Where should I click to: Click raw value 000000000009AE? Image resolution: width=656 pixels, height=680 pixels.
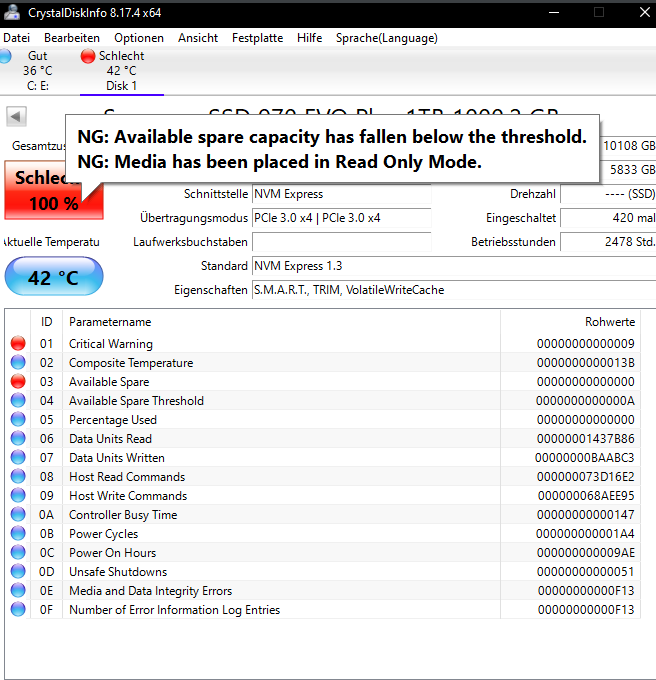(x=585, y=553)
